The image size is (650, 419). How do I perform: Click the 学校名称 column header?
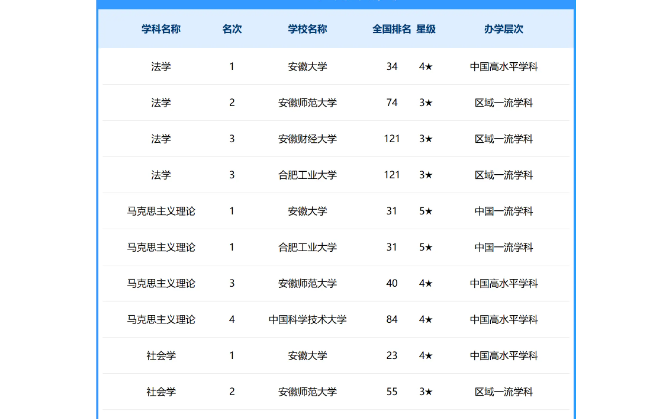tap(307, 29)
